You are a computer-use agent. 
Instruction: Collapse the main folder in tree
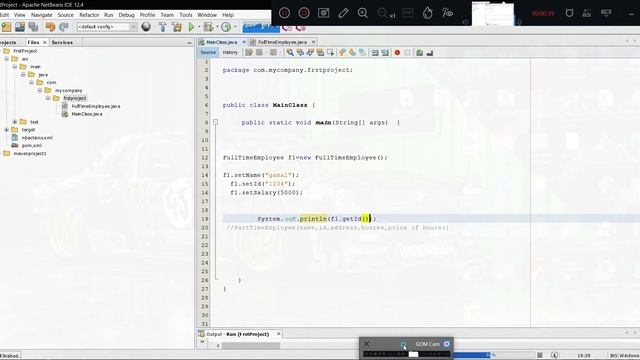click(15, 67)
